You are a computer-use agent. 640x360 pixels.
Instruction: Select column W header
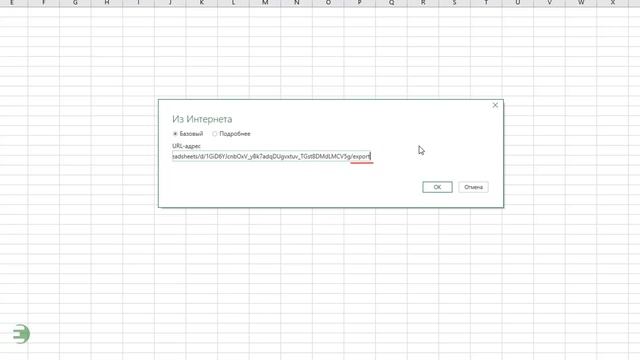(581, 3)
